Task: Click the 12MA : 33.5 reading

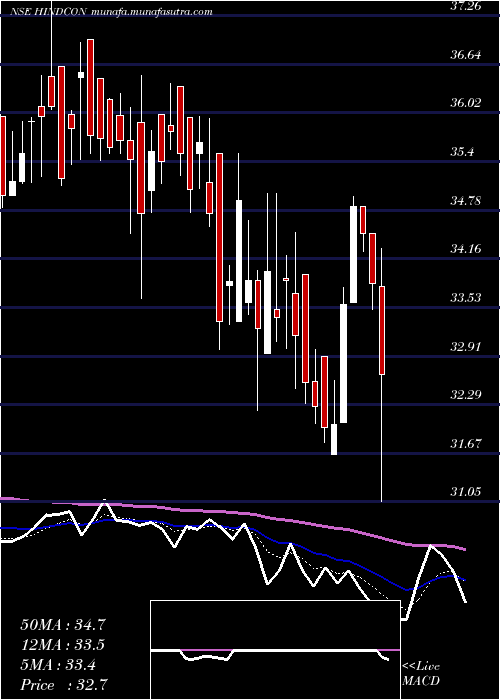Action: pos(62,645)
